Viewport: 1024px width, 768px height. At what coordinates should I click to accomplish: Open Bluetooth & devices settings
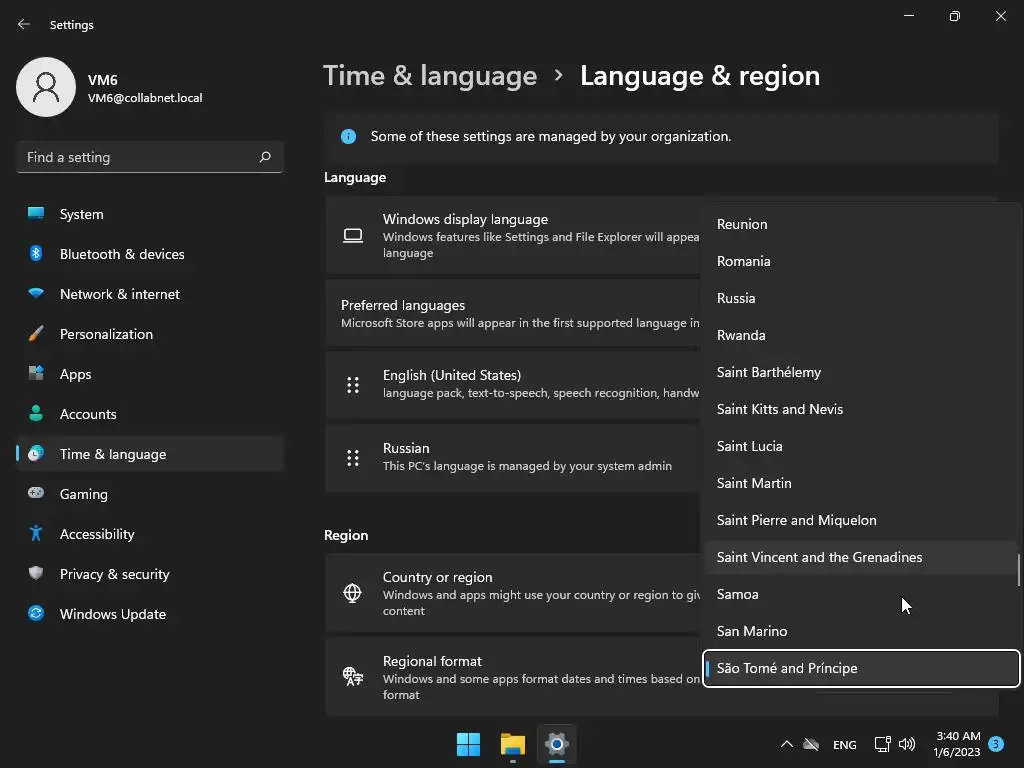coord(150,253)
